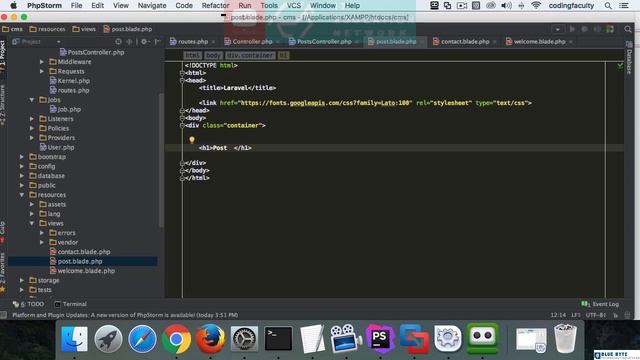The height and width of the screenshot is (360, 640).
Task: Select Job.php in project tree
Action: (65, 109)
